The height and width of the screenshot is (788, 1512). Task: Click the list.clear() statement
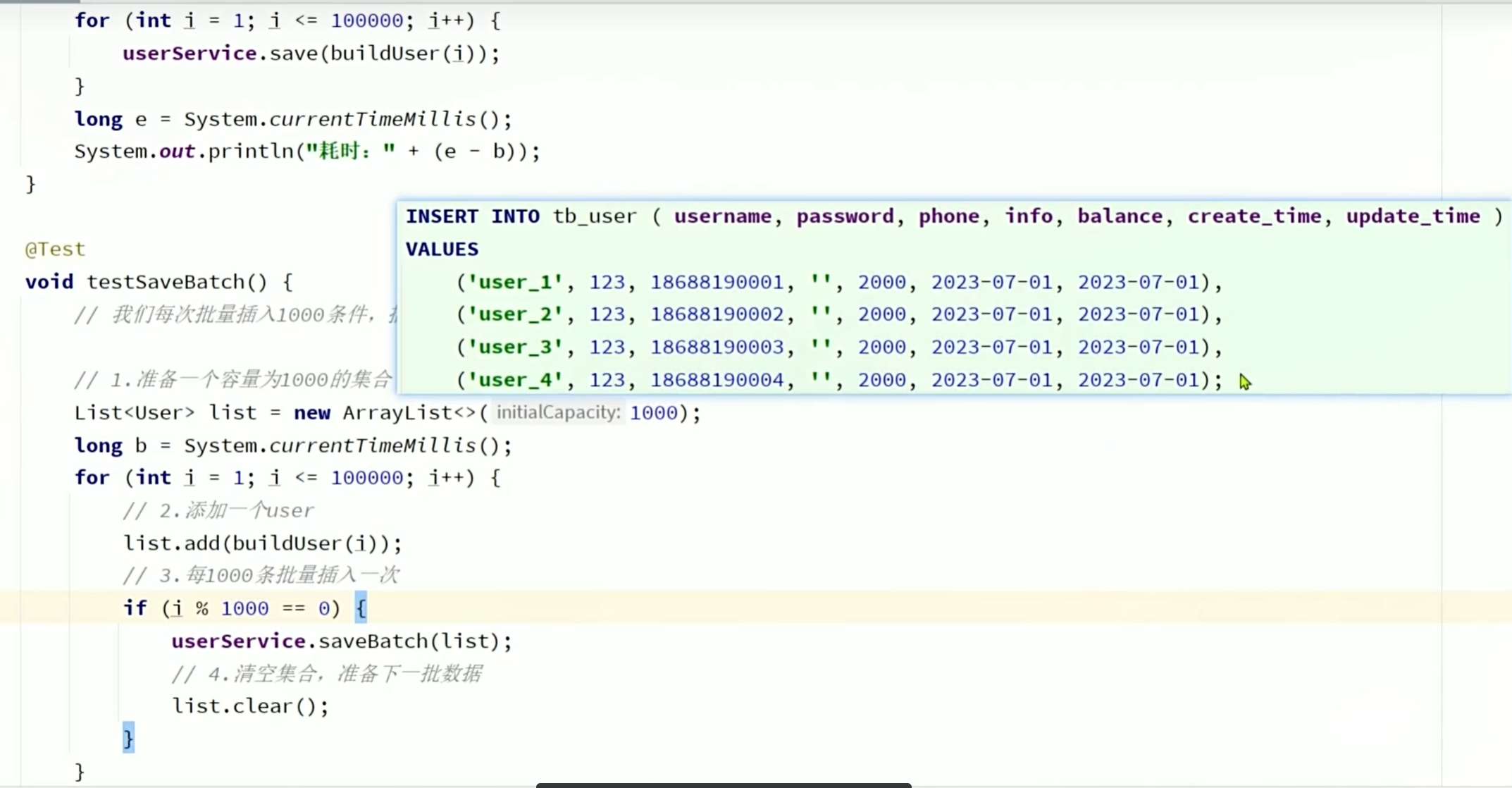[x=250, y=706]
